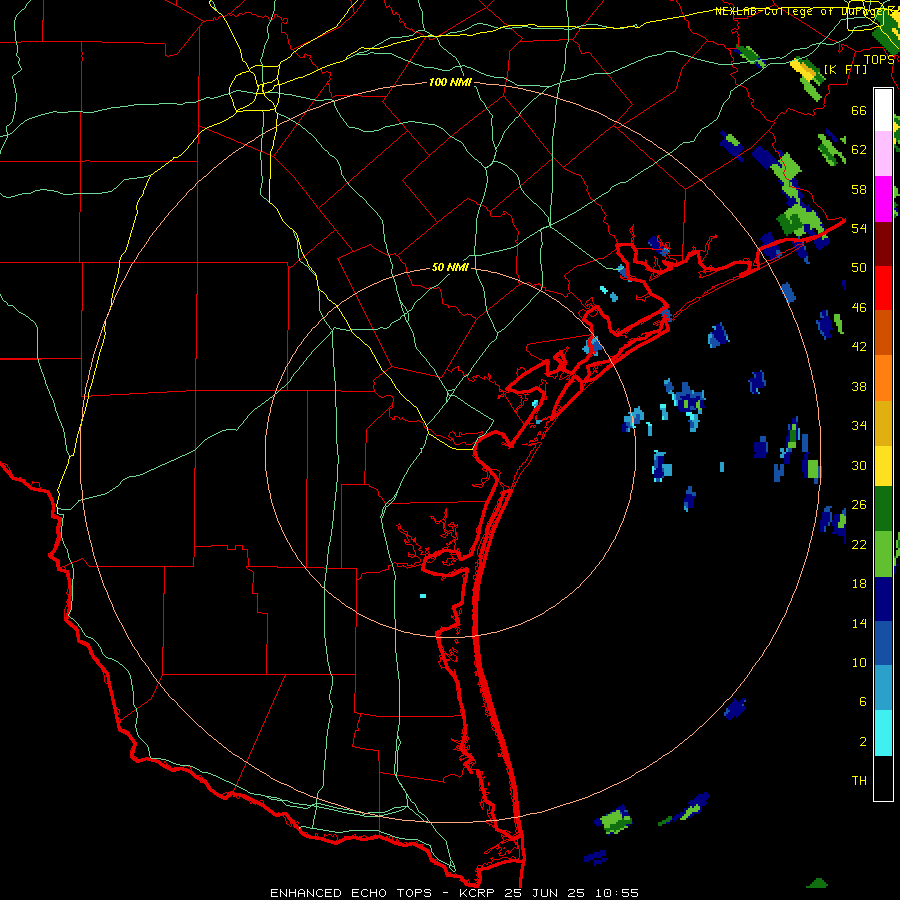
Task: Click legend value "22"
Action: (x=859, y=545)
